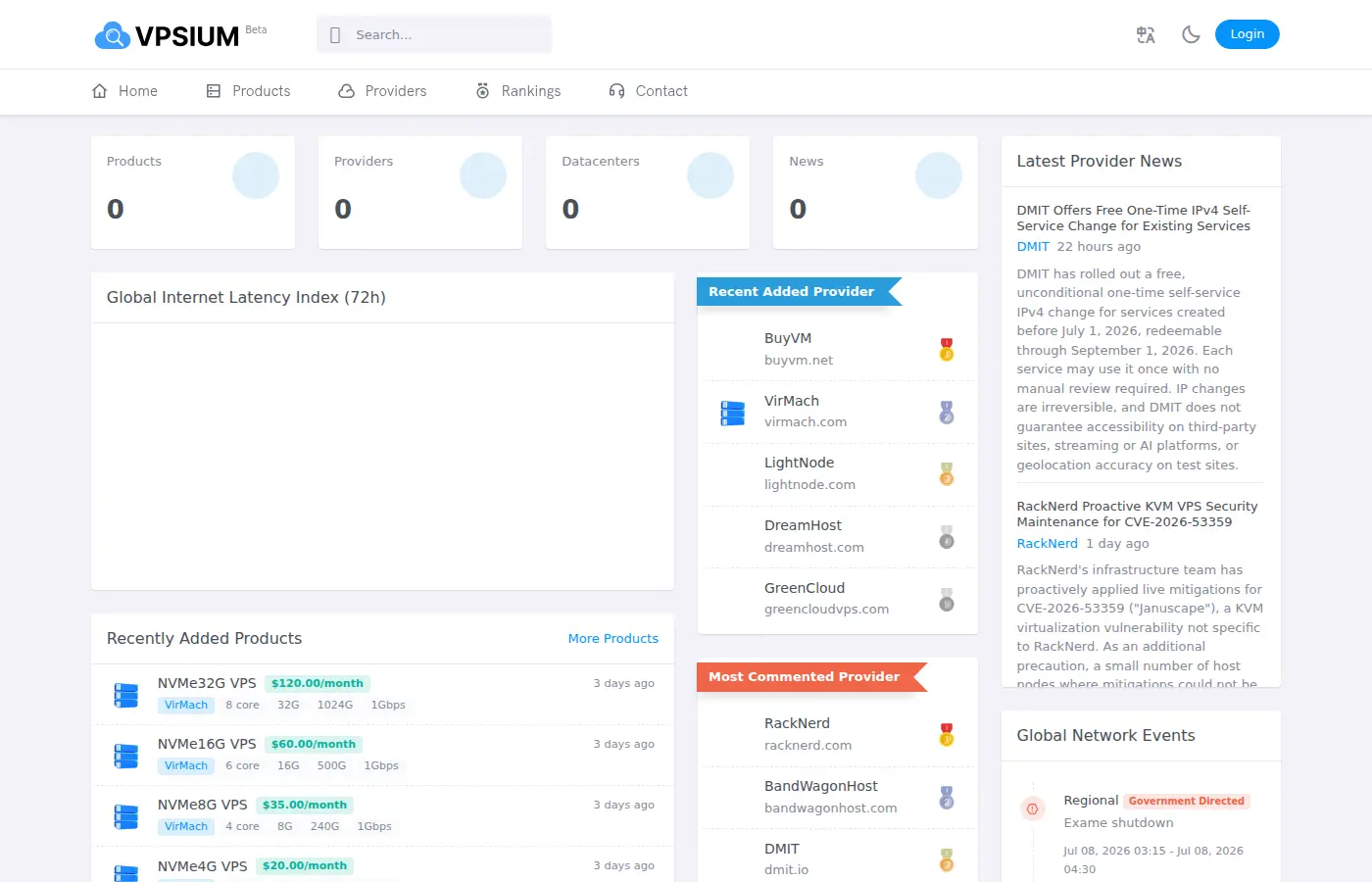The width and height of the screenshot is (1372, 882).
Task: Open the NVMe16G VPS product
Action: [x=207, y=744]
